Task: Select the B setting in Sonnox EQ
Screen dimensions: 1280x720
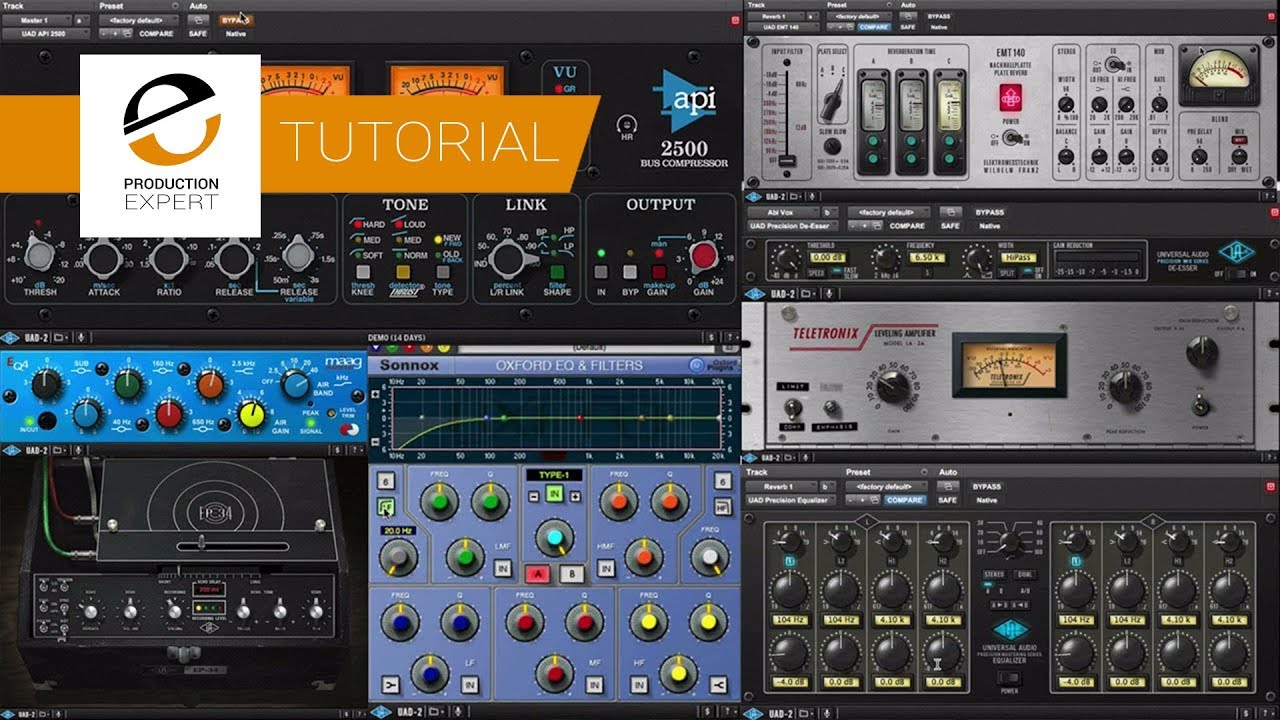Action: point(571,574)
